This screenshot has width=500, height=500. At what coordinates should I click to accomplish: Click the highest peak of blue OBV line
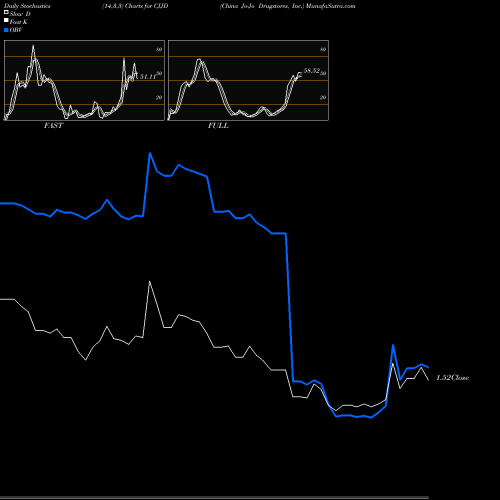150,154
